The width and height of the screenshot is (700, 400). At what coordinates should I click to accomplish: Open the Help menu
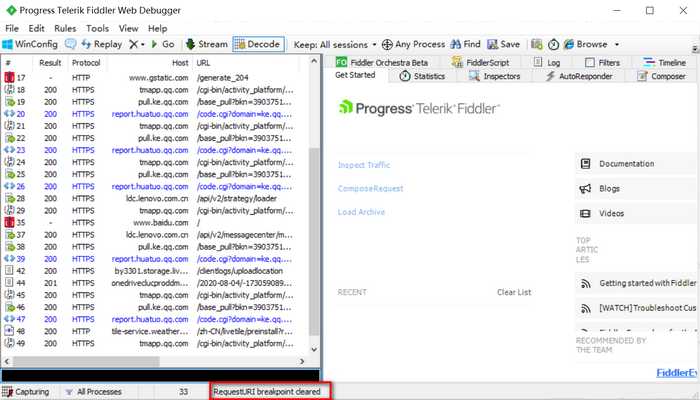coord(158,28)
